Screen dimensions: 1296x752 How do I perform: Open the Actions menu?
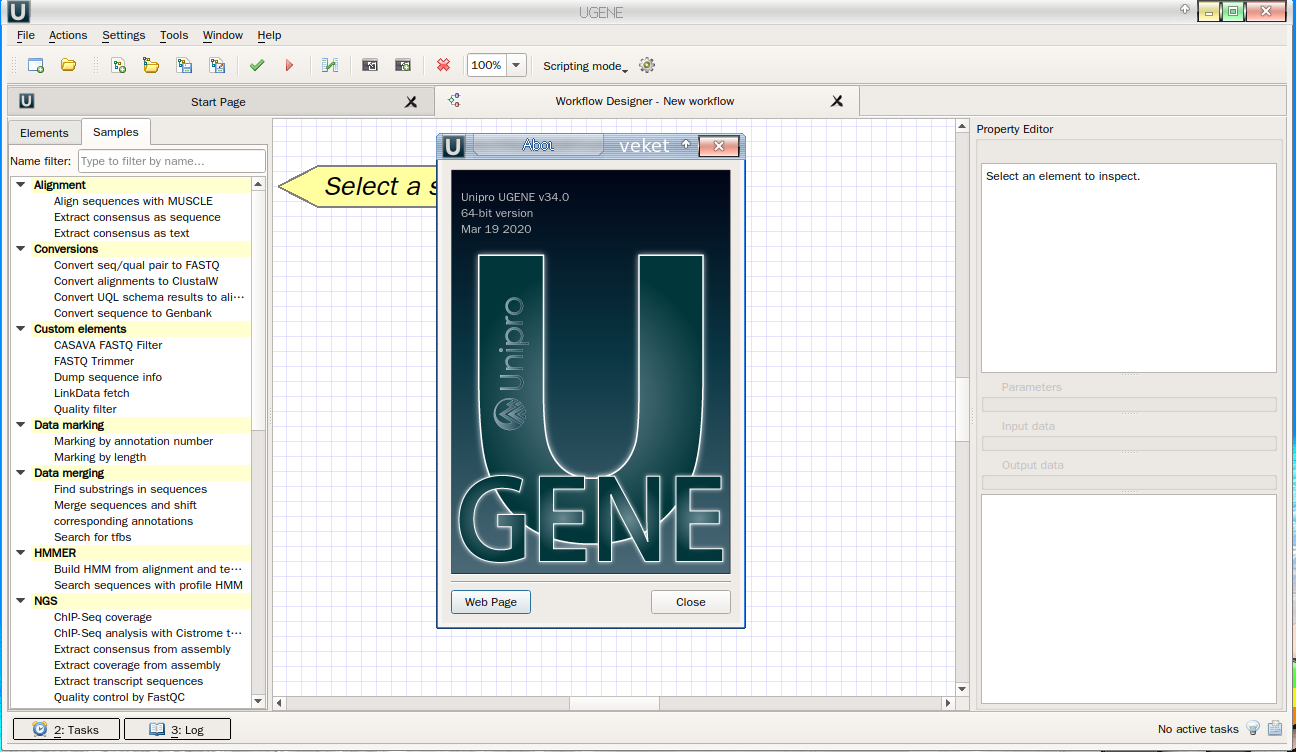pos(68,35)
